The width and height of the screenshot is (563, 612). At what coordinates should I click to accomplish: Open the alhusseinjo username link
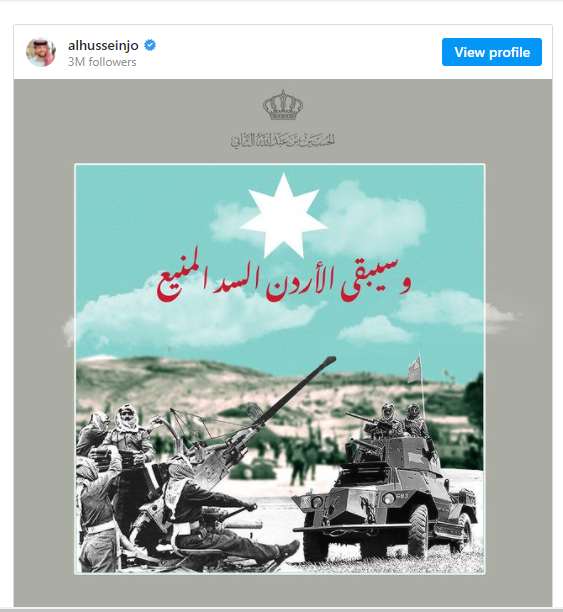[103, 45]
